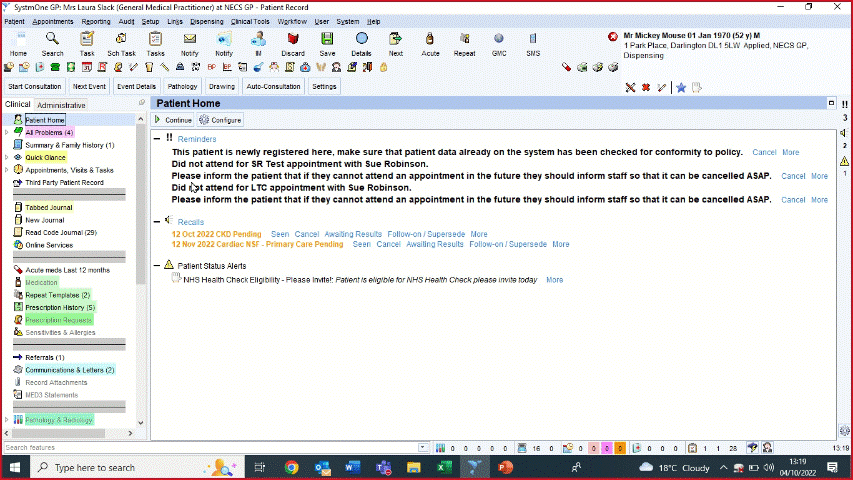Expand Appointments, Visits & Tasks node
Image resolution: width=853 pixels, height=480 pixels.
pos(7,170)
